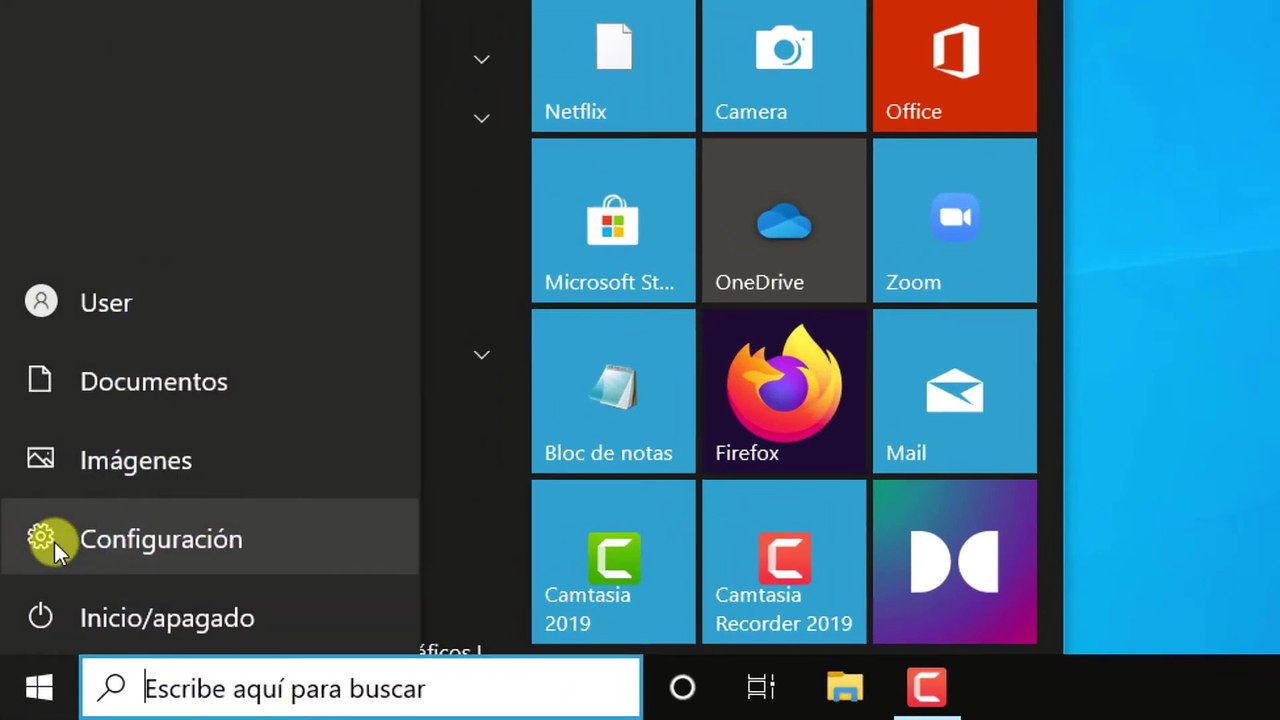Open Documentos from the Start sidebar
This screenshot has height=720, width=1280.
tap(209, 381)
